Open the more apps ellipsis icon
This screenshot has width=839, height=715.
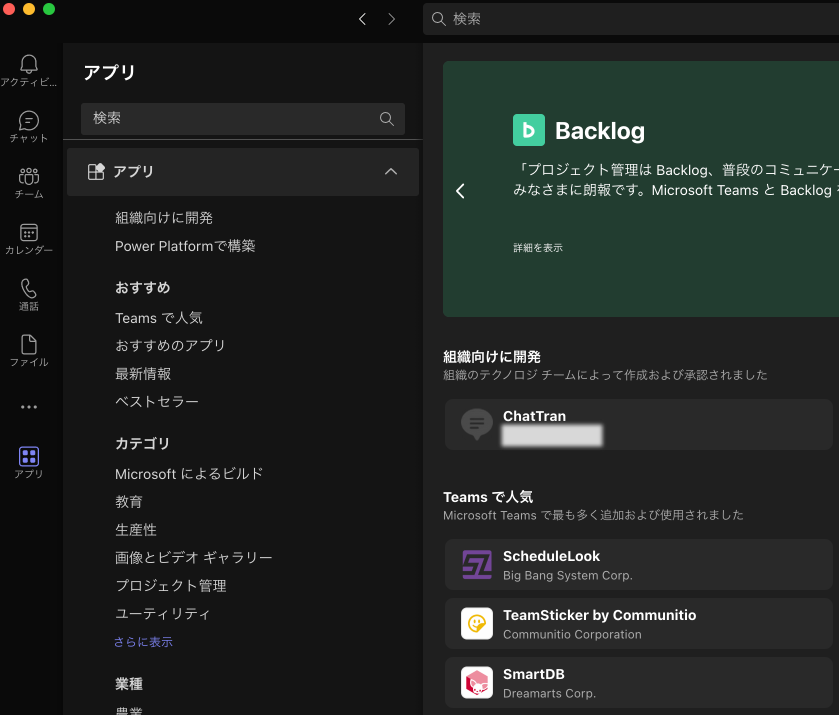point(29,407)
